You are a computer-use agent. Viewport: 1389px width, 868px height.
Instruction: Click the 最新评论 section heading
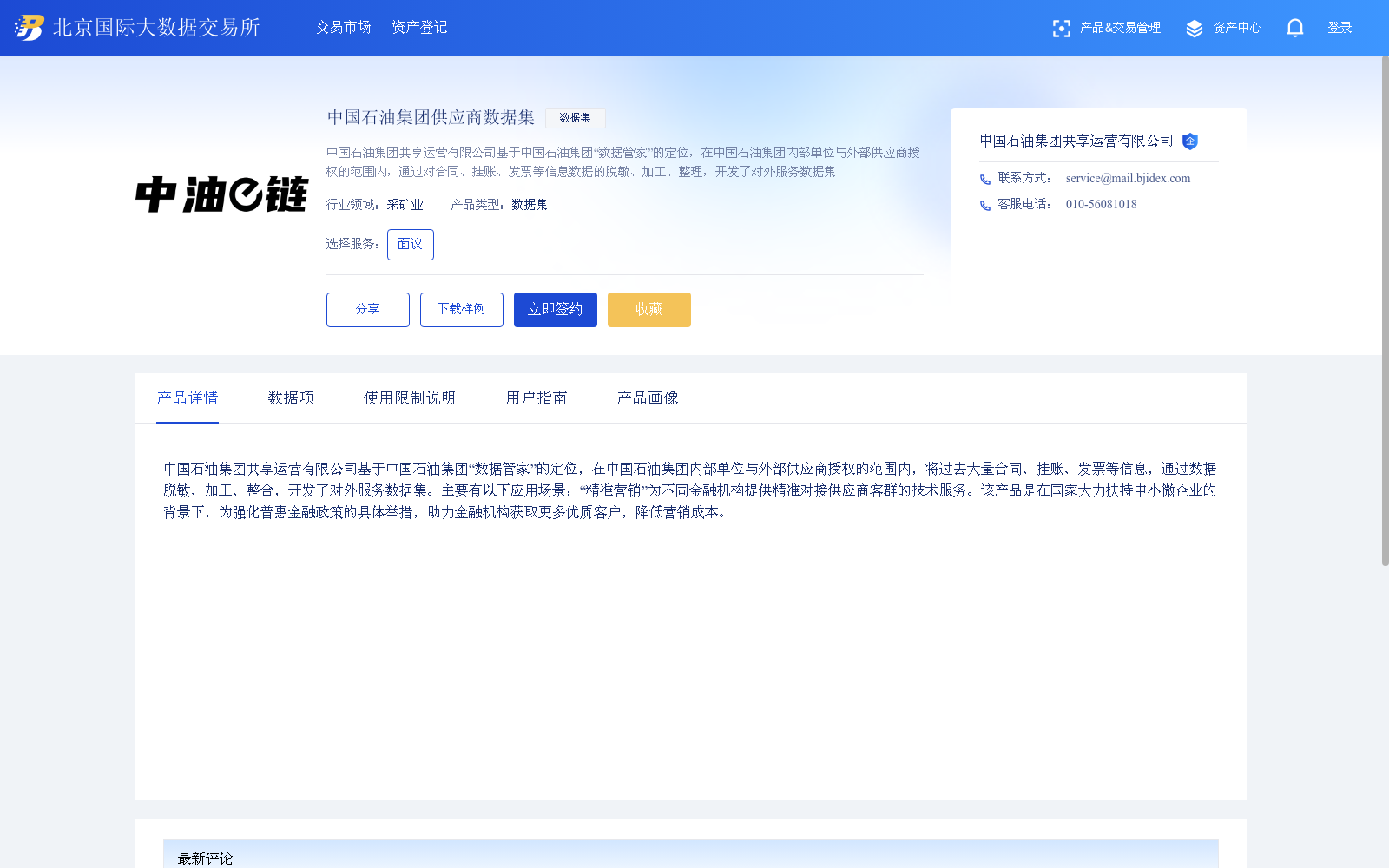[205, 858]
